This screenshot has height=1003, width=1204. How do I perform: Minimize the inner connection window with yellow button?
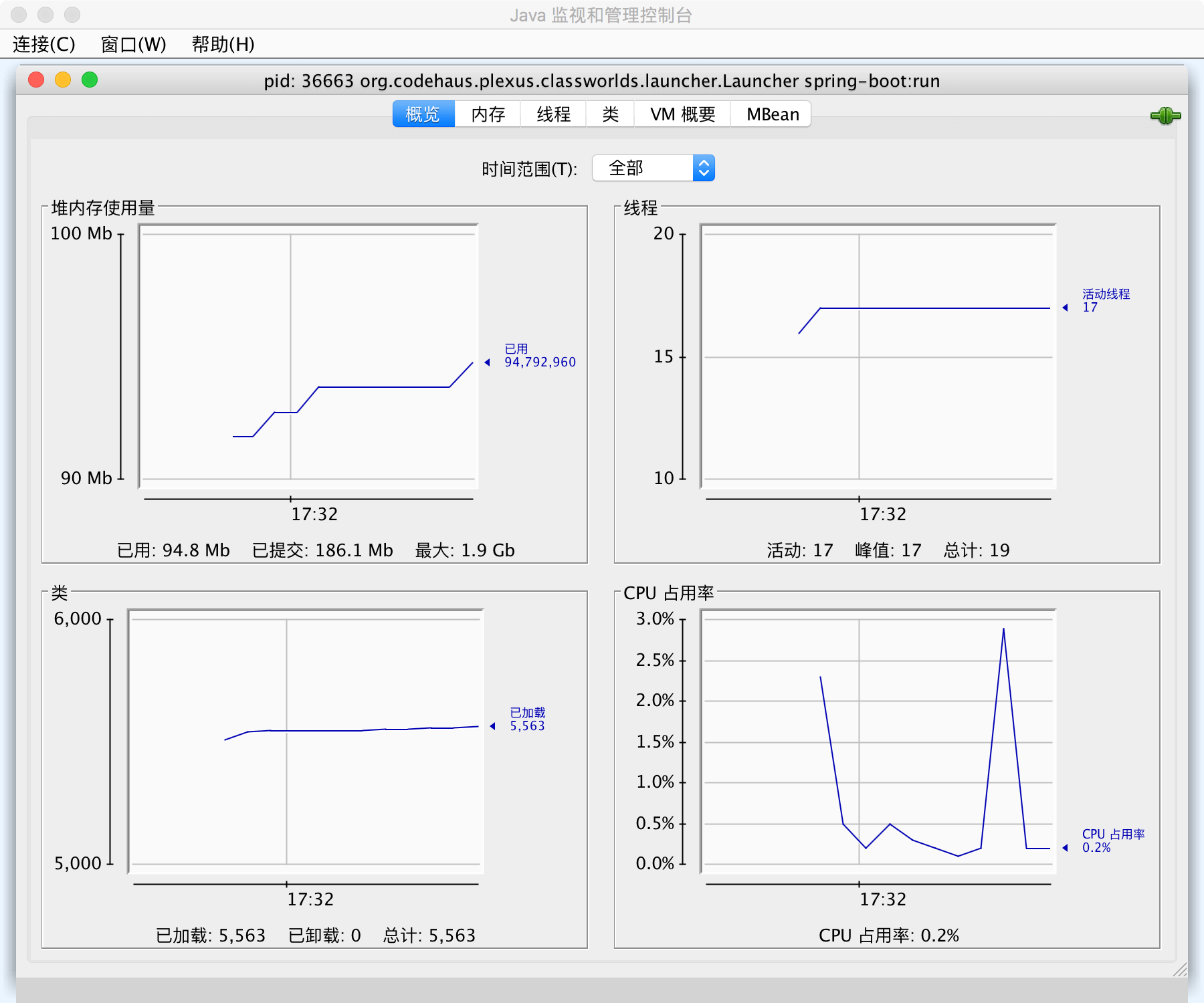pyautogui.click(x=63, y=80)
